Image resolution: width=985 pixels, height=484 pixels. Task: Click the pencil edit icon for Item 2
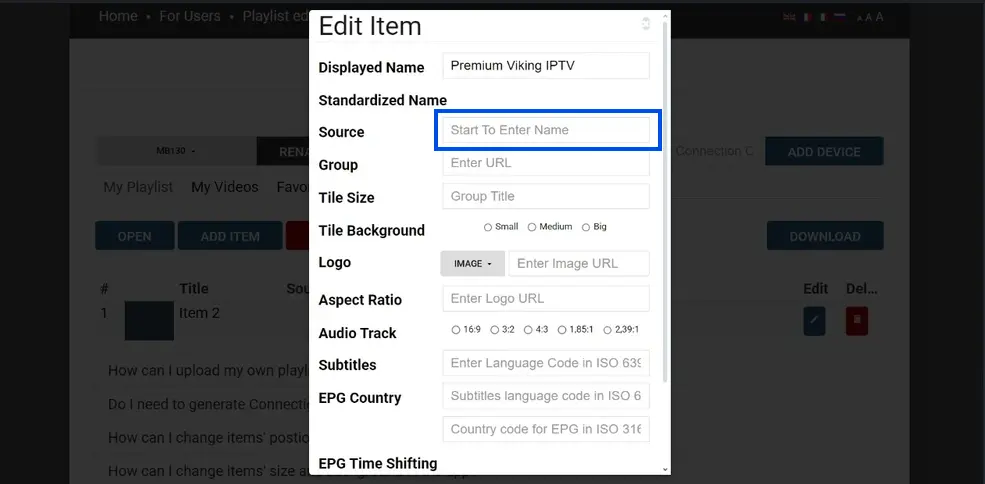point(814,321)
